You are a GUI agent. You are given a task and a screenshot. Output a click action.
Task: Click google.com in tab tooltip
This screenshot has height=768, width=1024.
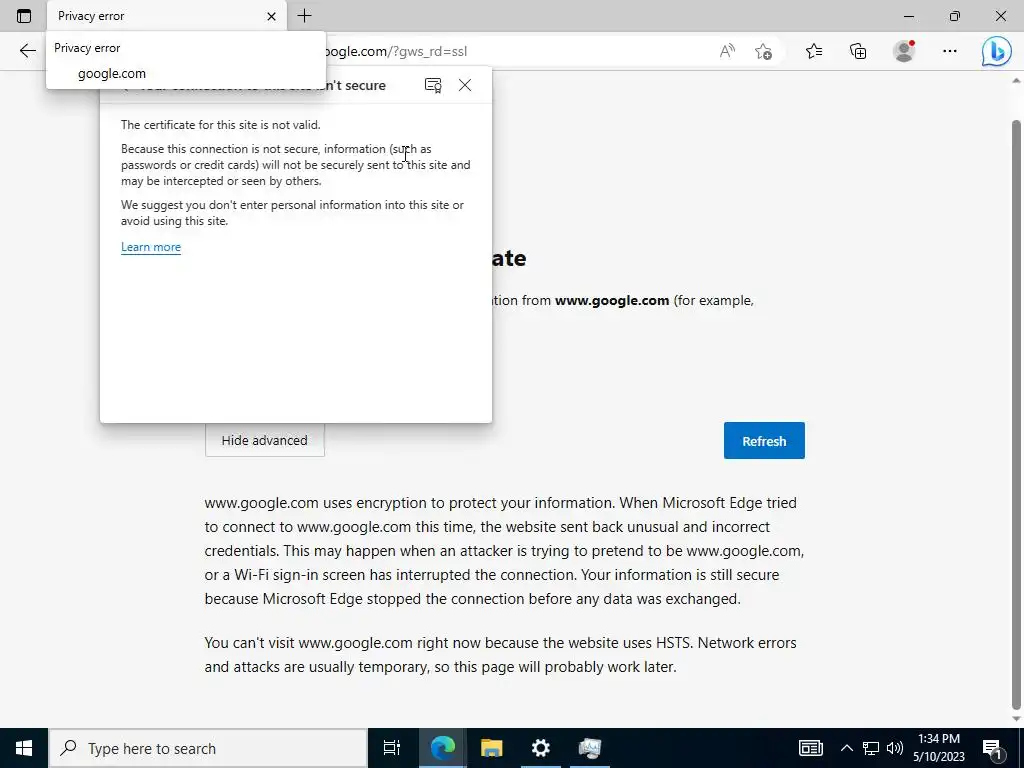112,73
